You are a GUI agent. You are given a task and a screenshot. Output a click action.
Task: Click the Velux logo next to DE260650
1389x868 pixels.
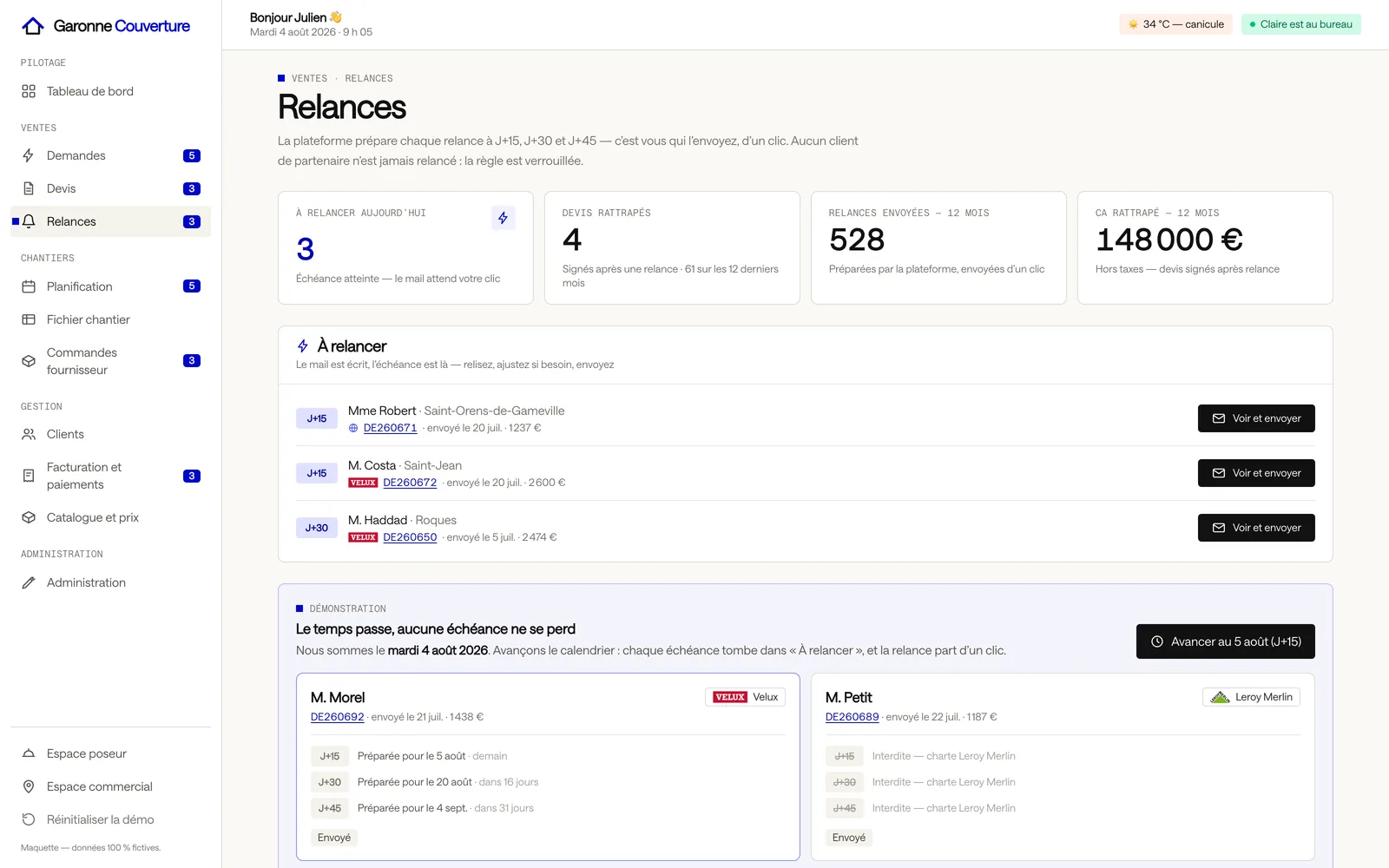coord(363,537)
